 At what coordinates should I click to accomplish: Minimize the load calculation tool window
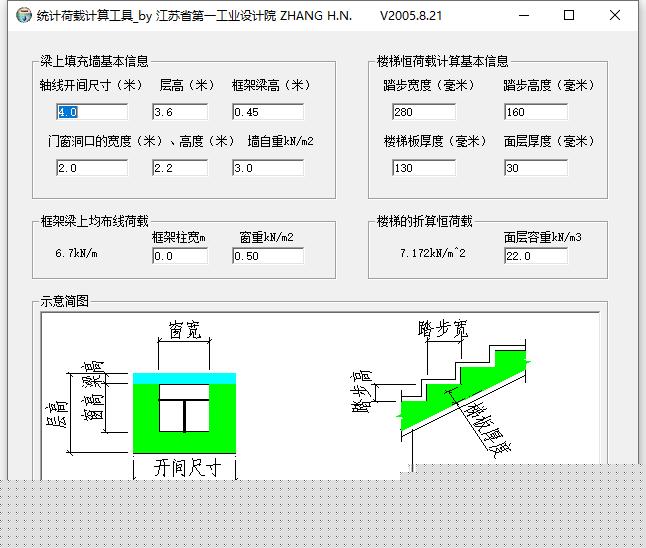[523, 16]
